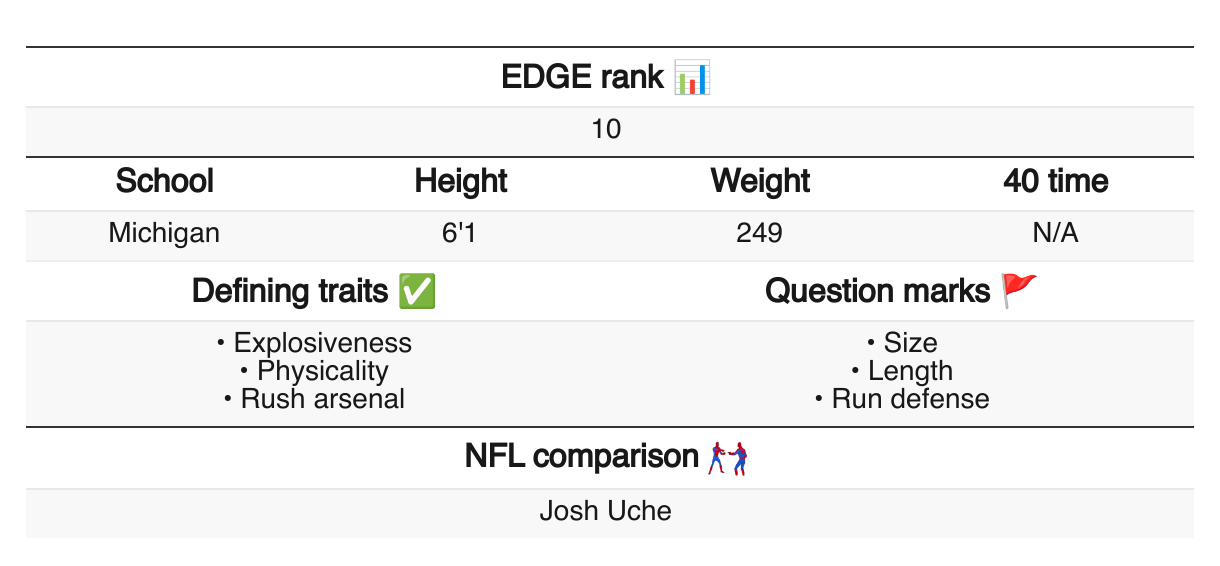Click the bar chart emoji beside EDGE rank
Screen dimensions: 1220x566
[692, 77]
